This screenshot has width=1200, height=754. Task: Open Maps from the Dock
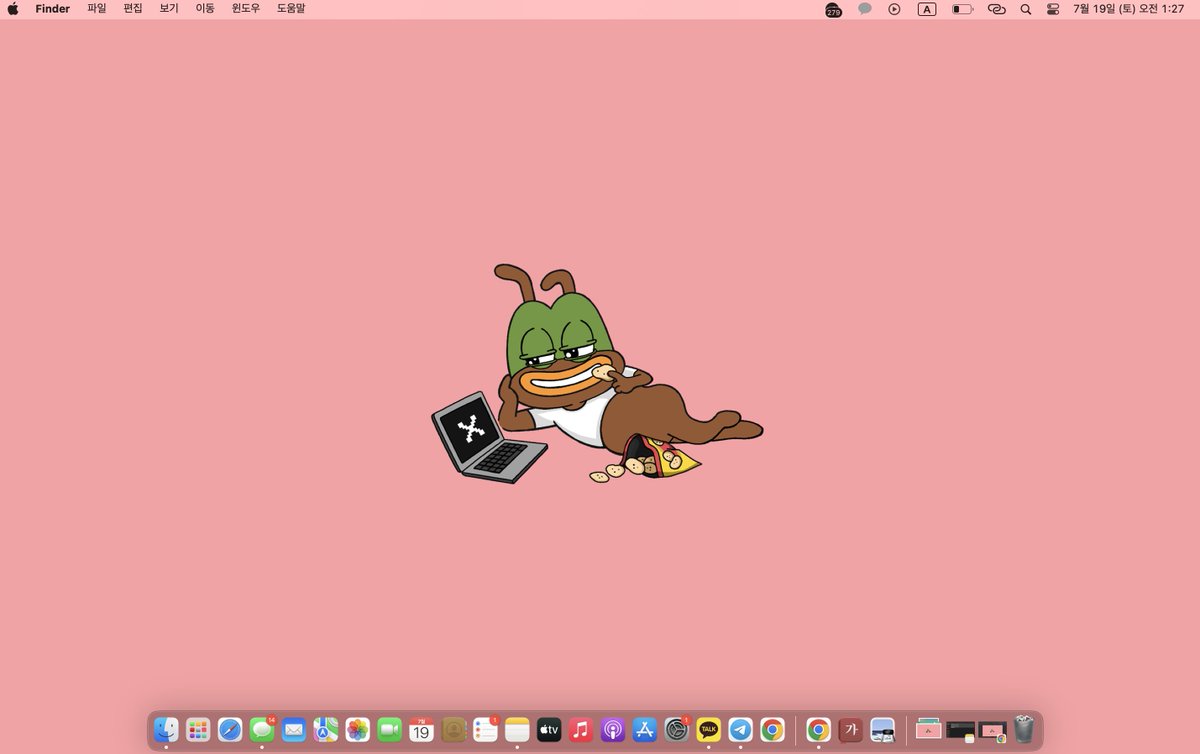(x=325, y=730)
